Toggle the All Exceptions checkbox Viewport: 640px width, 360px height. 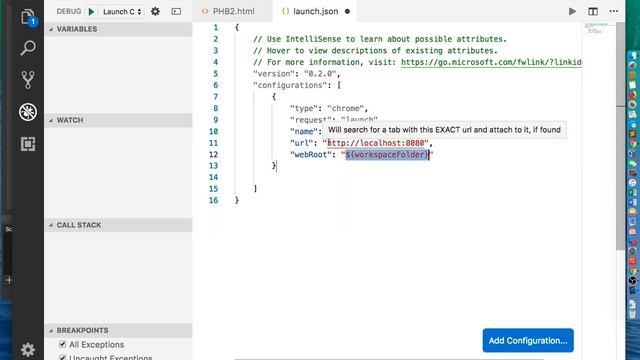[62, 344]
